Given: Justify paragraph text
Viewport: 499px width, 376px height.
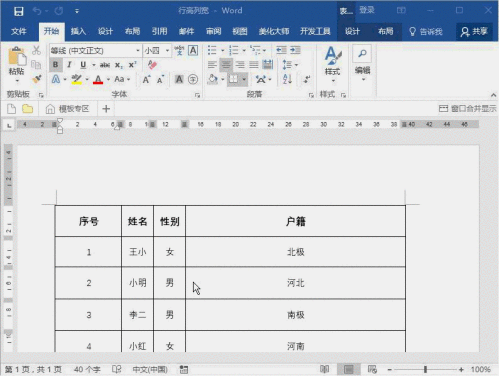Looking at the screenshot, I should (x=254, y=65).
